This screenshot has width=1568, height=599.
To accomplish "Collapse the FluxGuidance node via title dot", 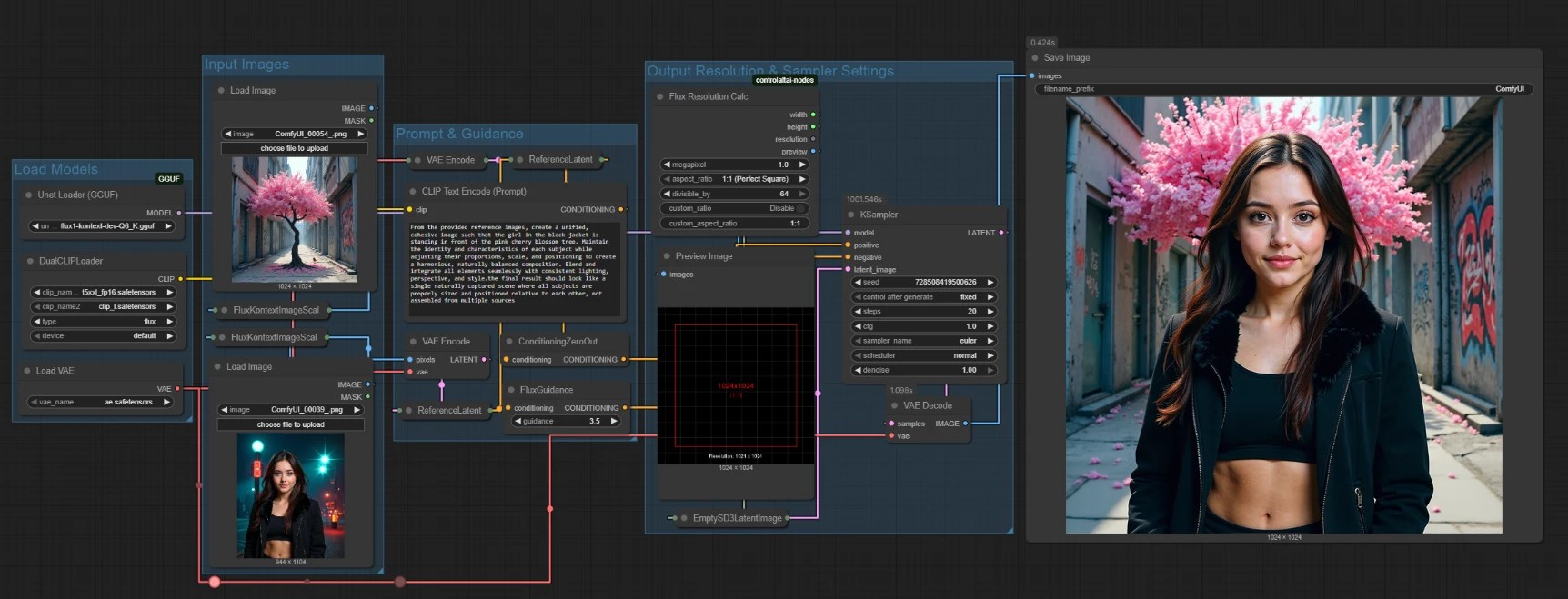I will tap(511, 390).
